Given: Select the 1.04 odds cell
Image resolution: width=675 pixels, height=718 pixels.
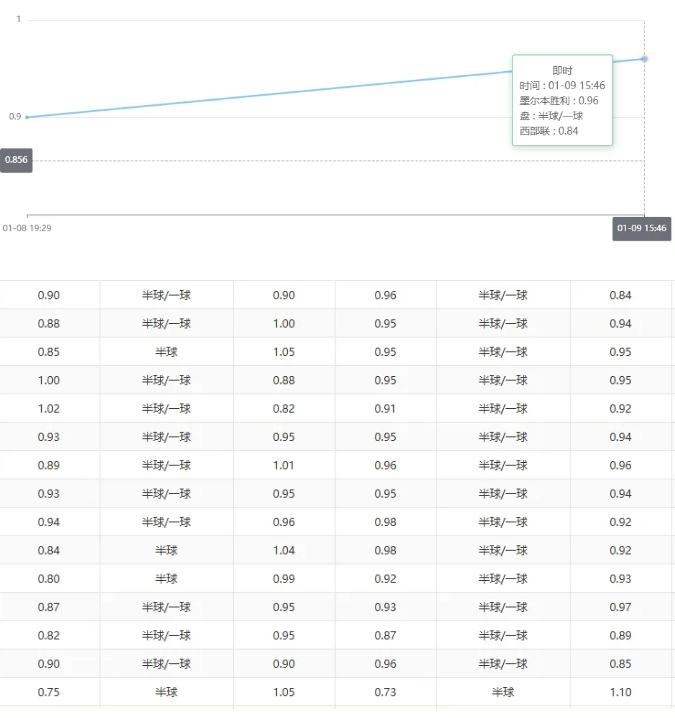Looking at the screenshot, I should point(284,550).
